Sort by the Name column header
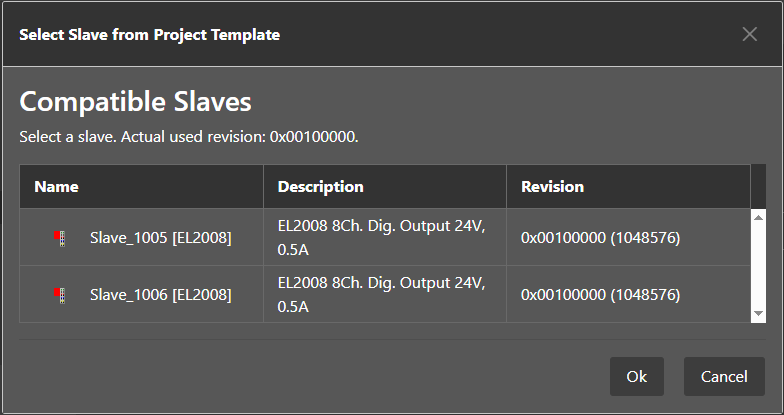This screenshot has width=784, height=415. coord(57,187)
